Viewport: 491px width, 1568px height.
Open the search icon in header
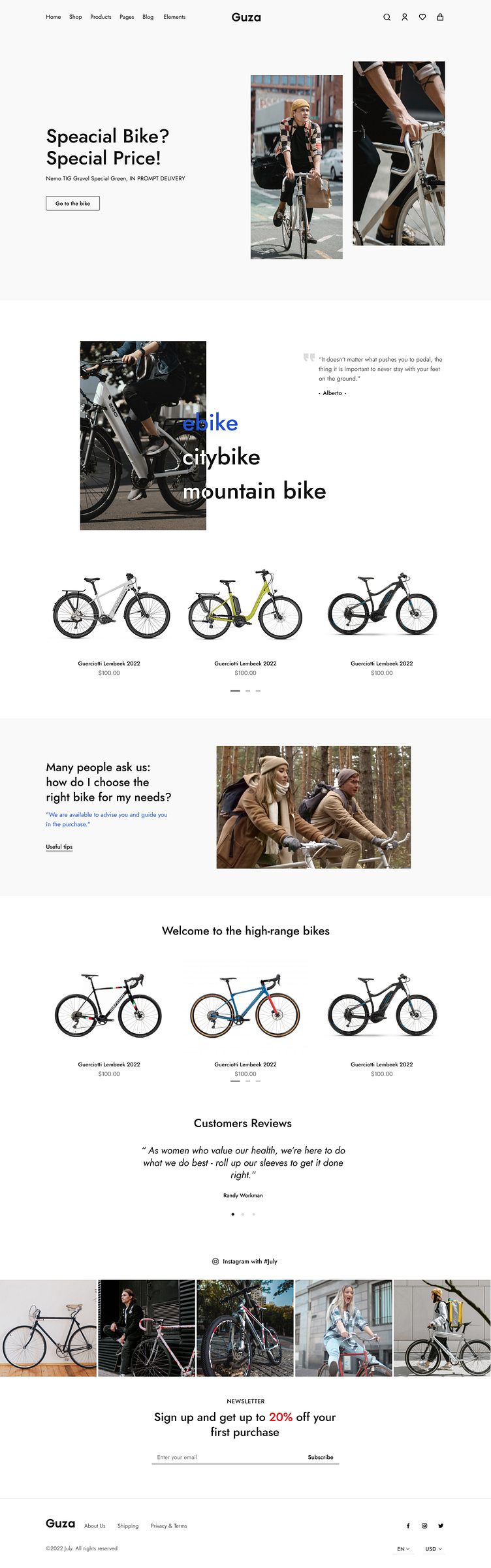click(x=387, y=17)
